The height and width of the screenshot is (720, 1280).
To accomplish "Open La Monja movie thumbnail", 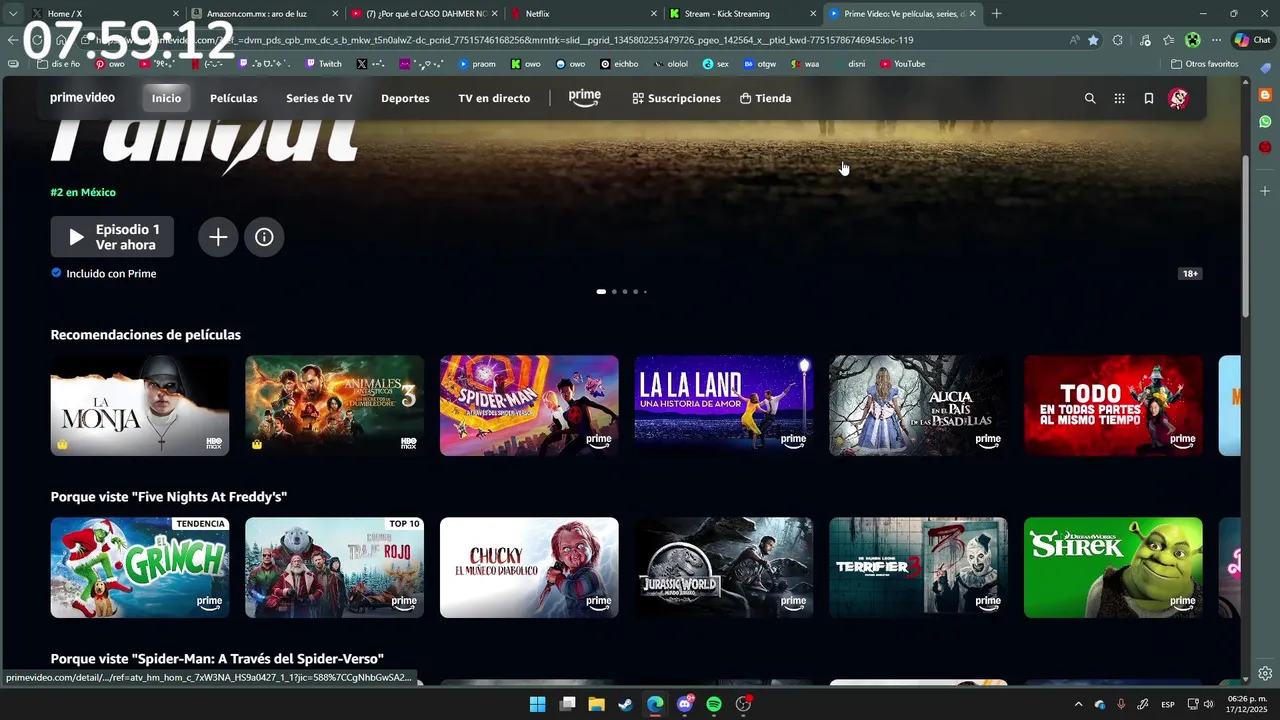I will (140, 406).
